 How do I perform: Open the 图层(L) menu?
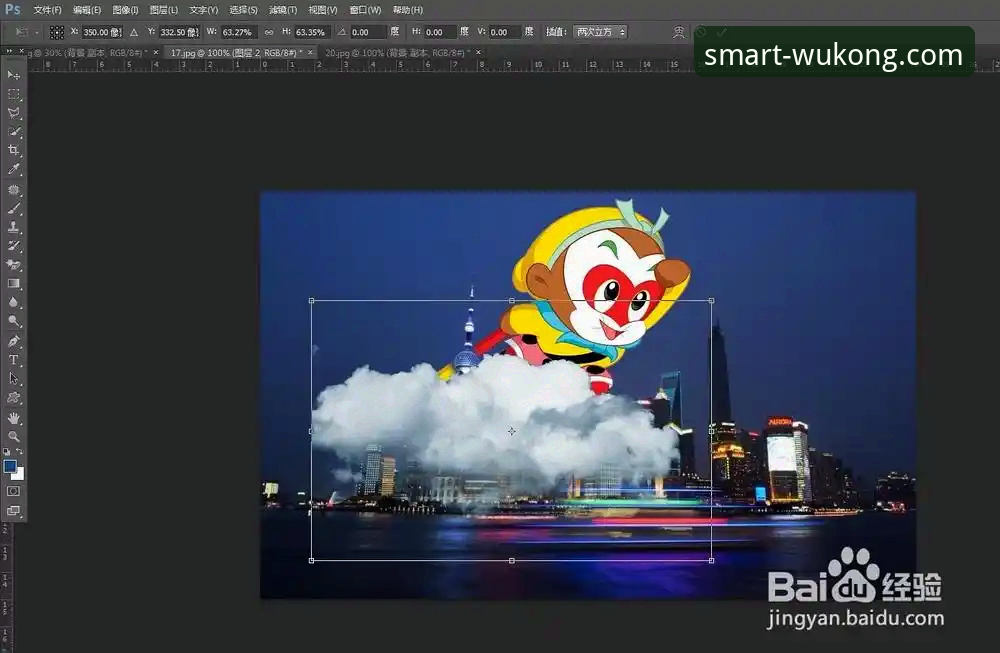pos(163,10)
